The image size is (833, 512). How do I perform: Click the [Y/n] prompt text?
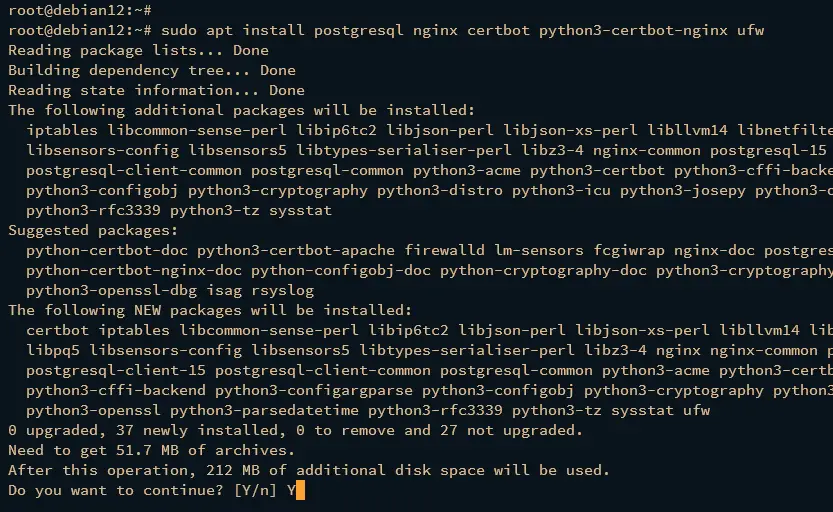click(x=255, y=490)
